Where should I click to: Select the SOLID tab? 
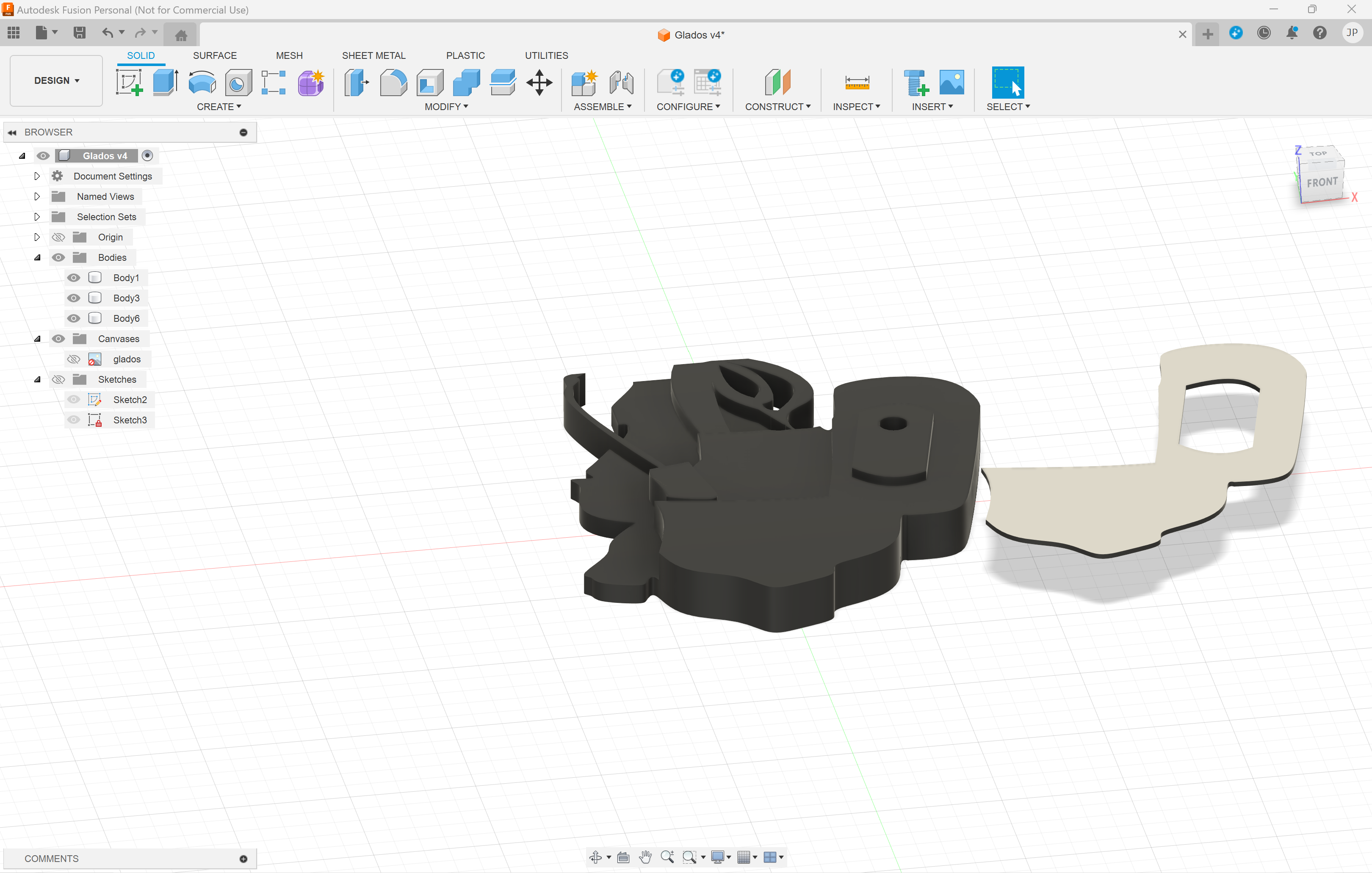pos(141,55)
